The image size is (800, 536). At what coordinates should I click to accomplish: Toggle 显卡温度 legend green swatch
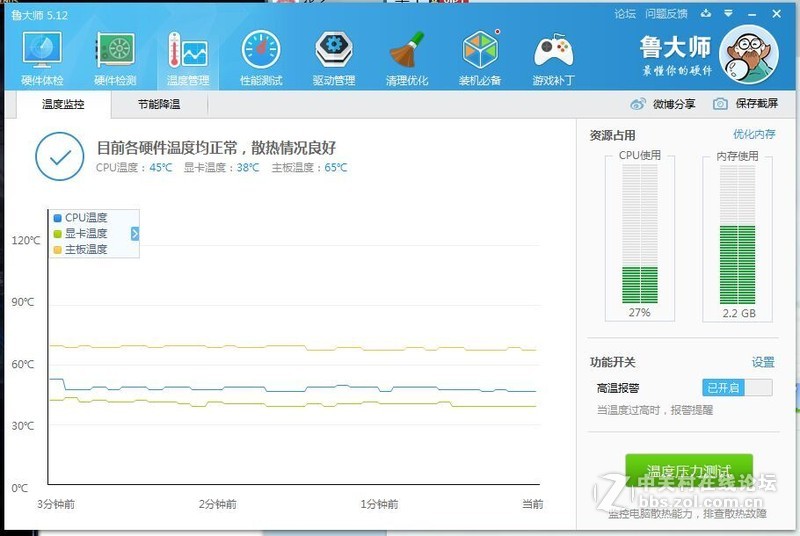[58, 234]
